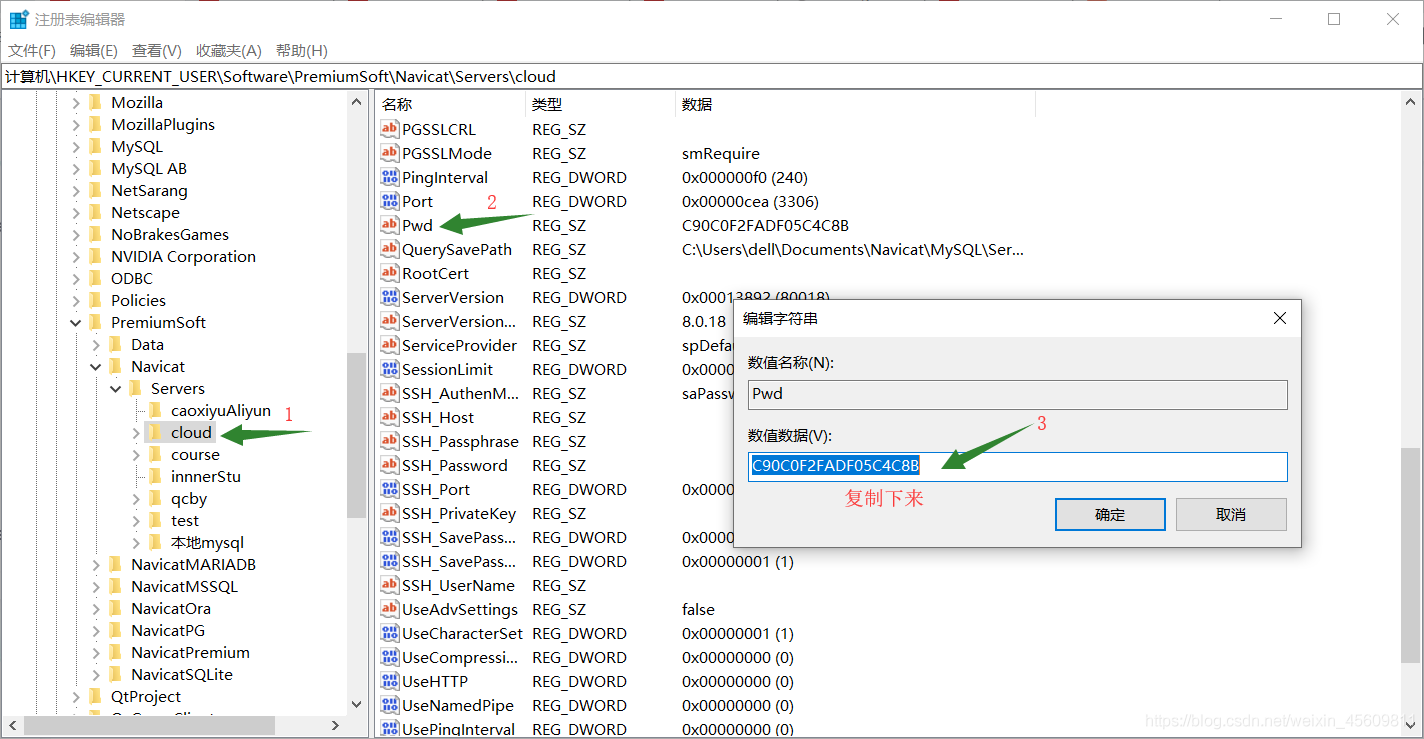
Task: Click the SSH_Passphrase string value icon
Action: (390, 441)
